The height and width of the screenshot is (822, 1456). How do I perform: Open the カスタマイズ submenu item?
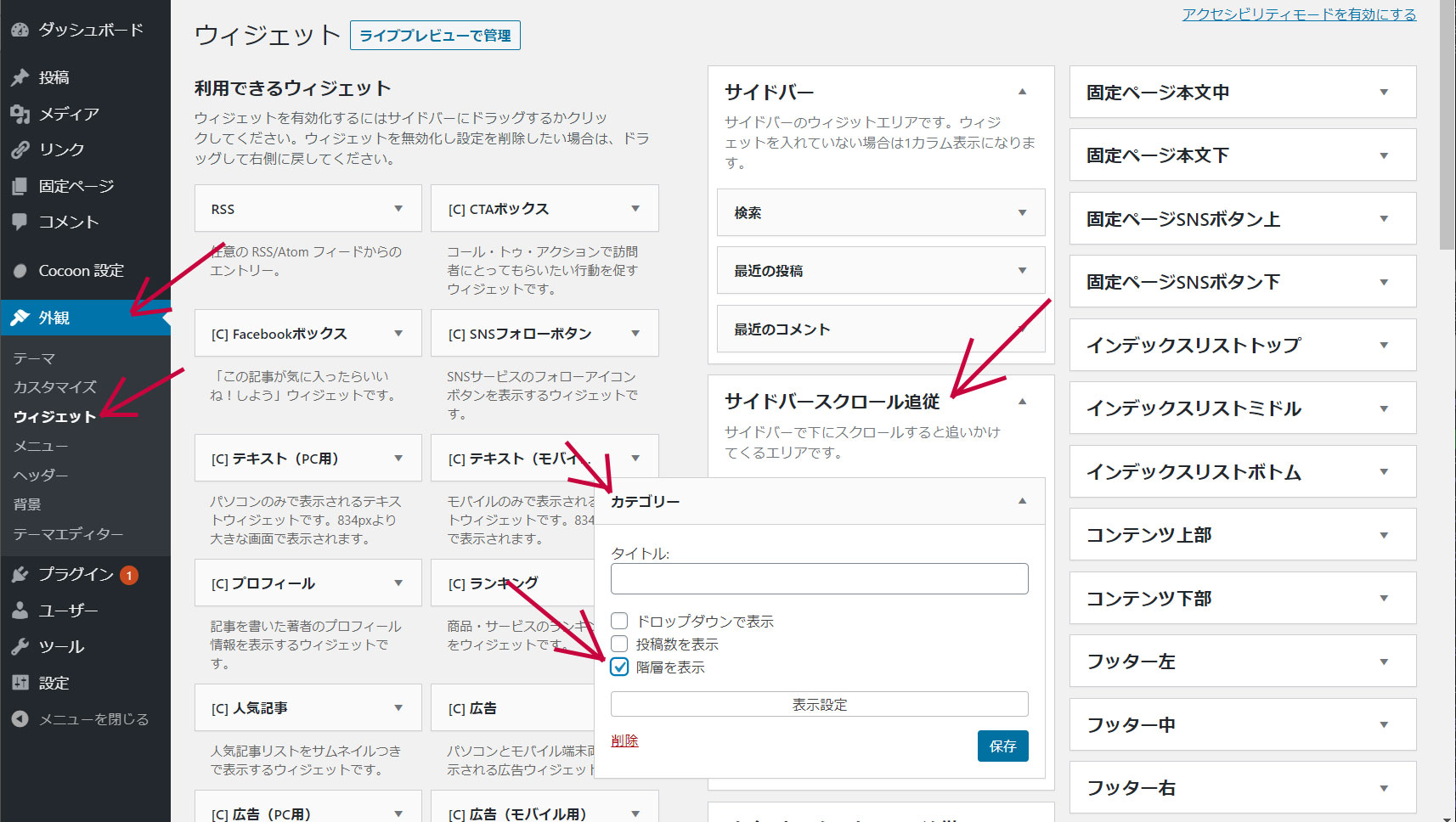pyautogui.click(x=55, y=387)
